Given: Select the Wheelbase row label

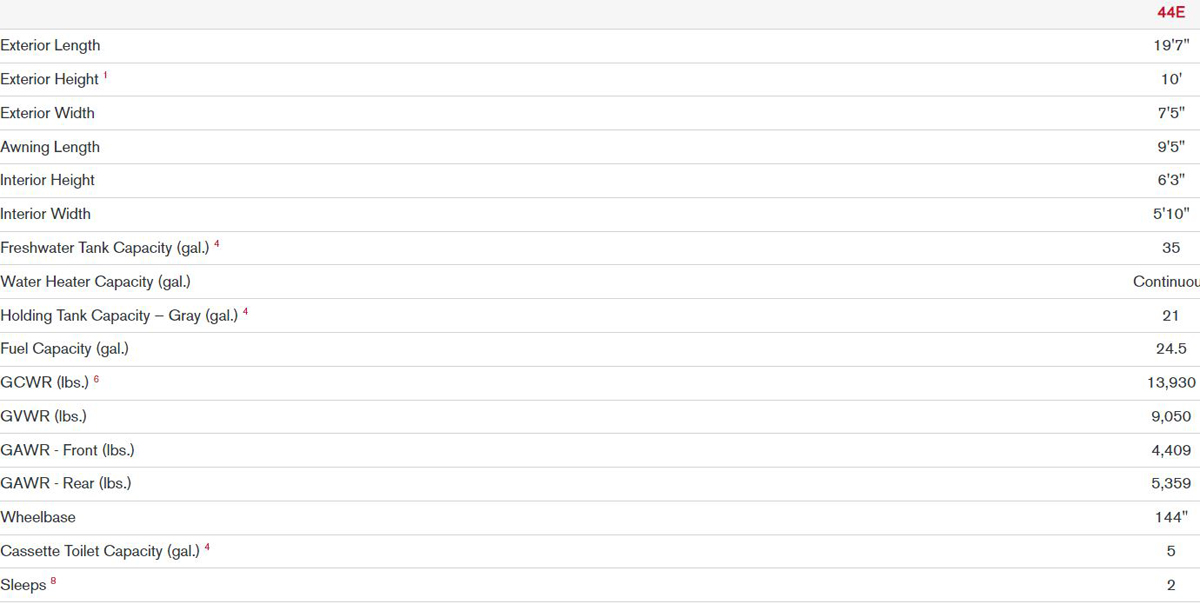Looking at the screenshot, I should click(38, 517).
